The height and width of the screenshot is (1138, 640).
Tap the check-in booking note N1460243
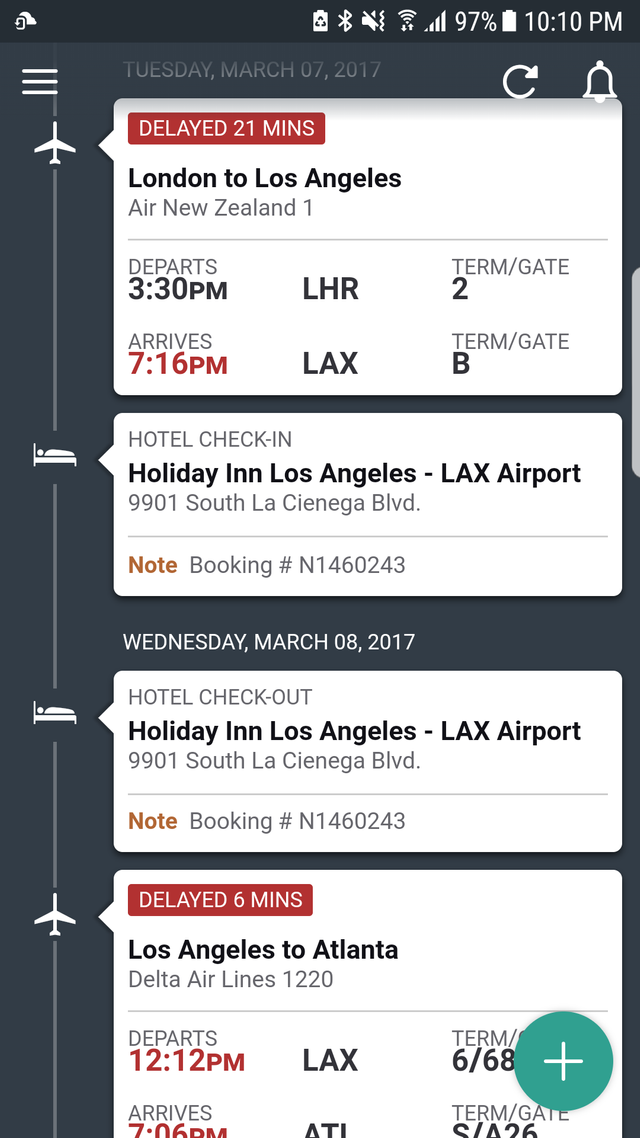coord(298,565)
